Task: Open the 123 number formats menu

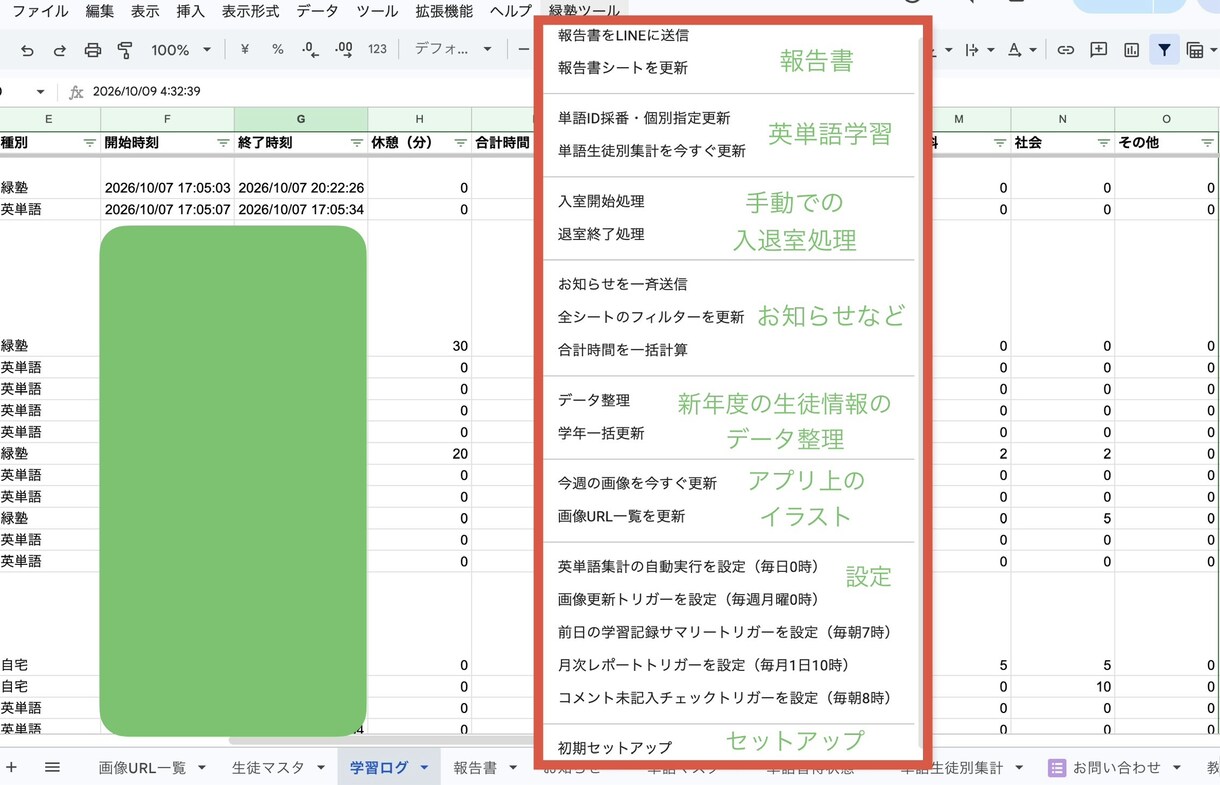Action: pos(377,50)
